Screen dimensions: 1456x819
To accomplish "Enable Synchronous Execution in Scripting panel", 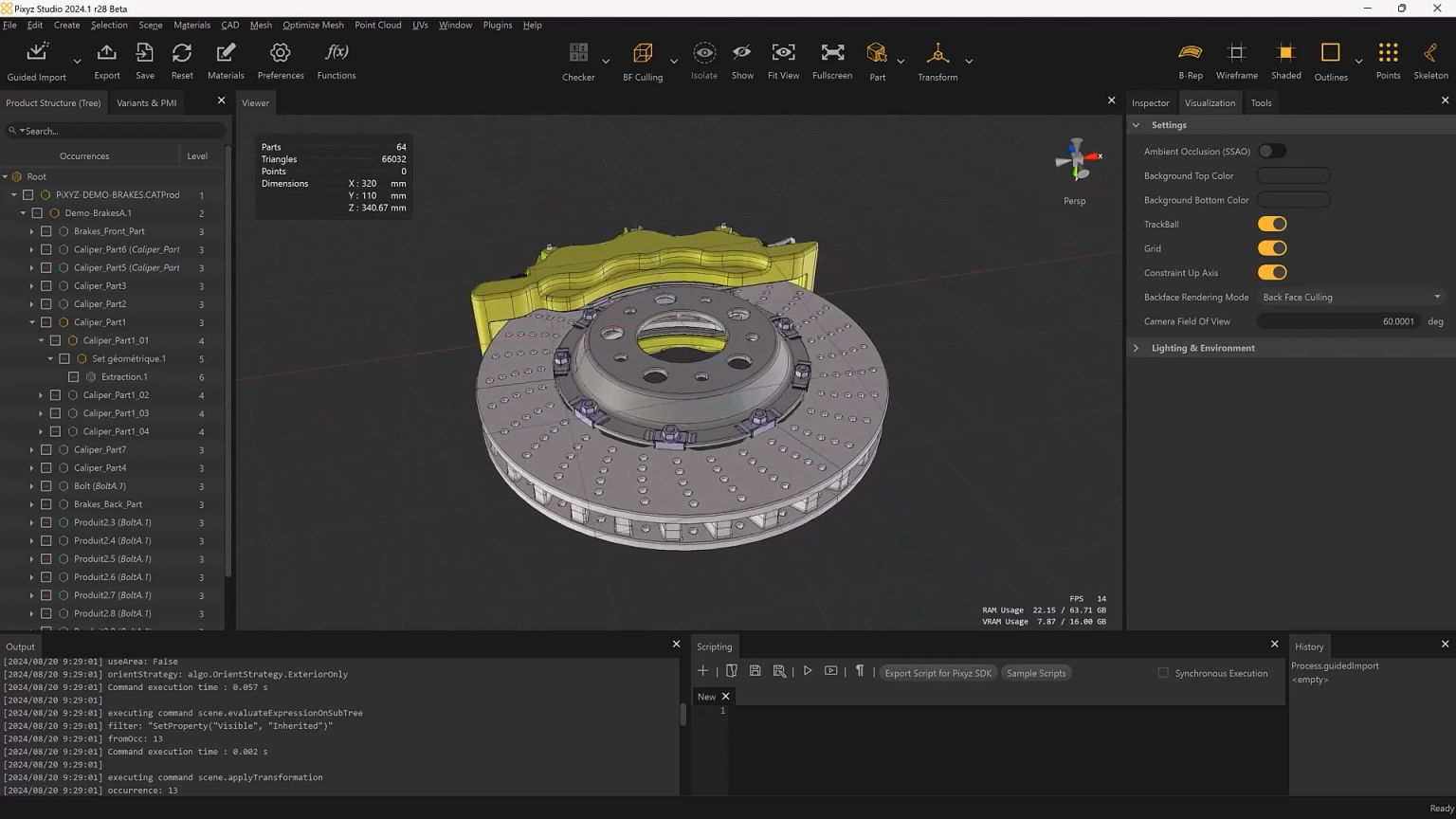I will tap(1163, 673).
